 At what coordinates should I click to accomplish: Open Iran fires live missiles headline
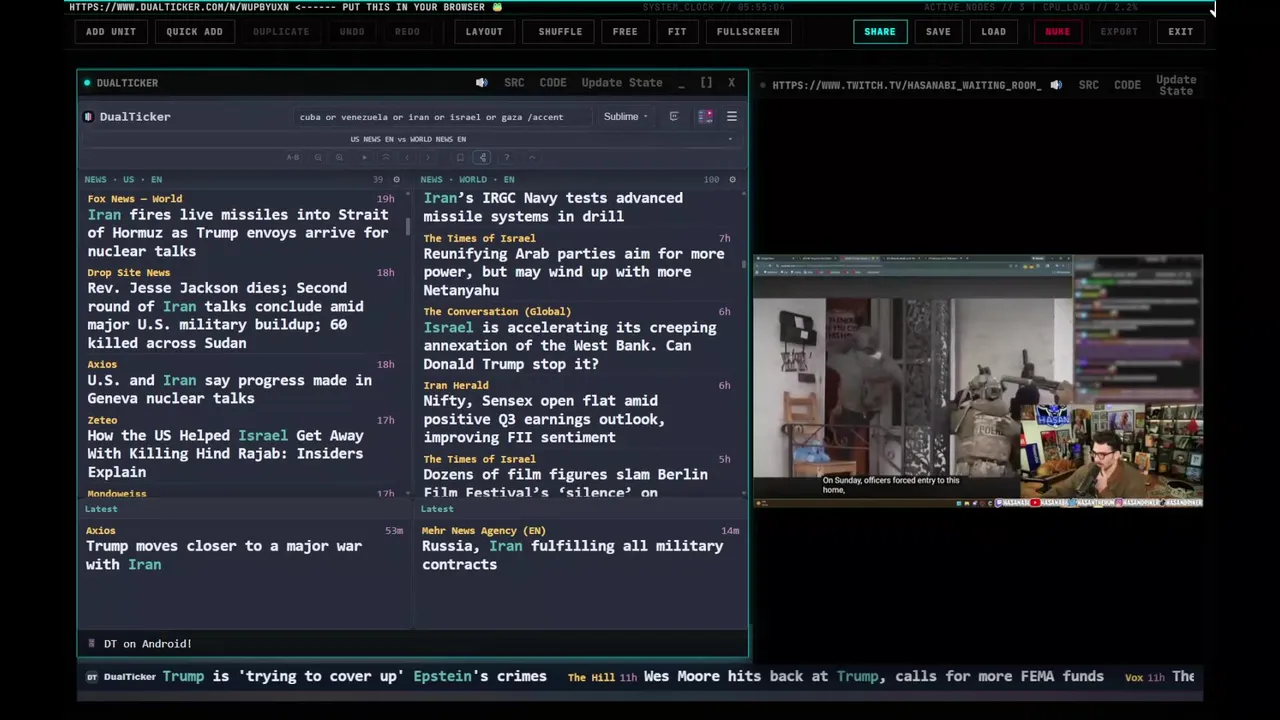pyautogui.click(x=237, y=233)
